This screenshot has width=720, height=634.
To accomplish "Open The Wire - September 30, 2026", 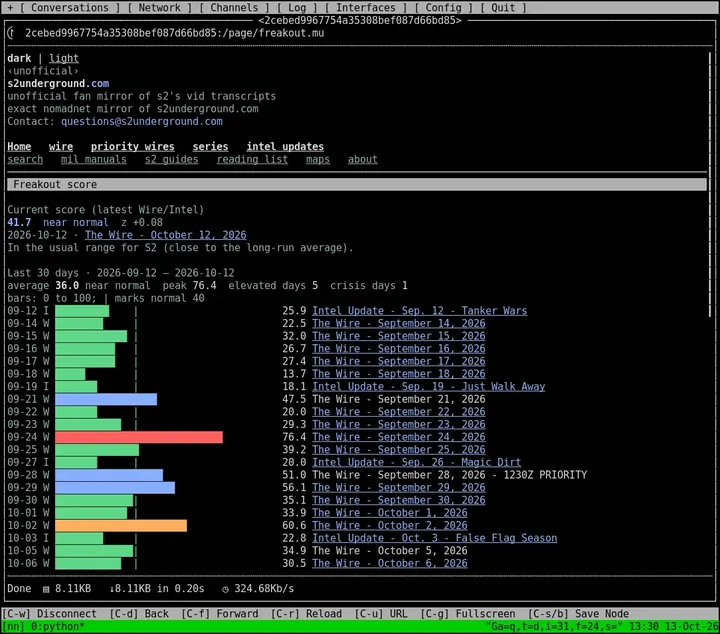I will [x=399, y=500].
